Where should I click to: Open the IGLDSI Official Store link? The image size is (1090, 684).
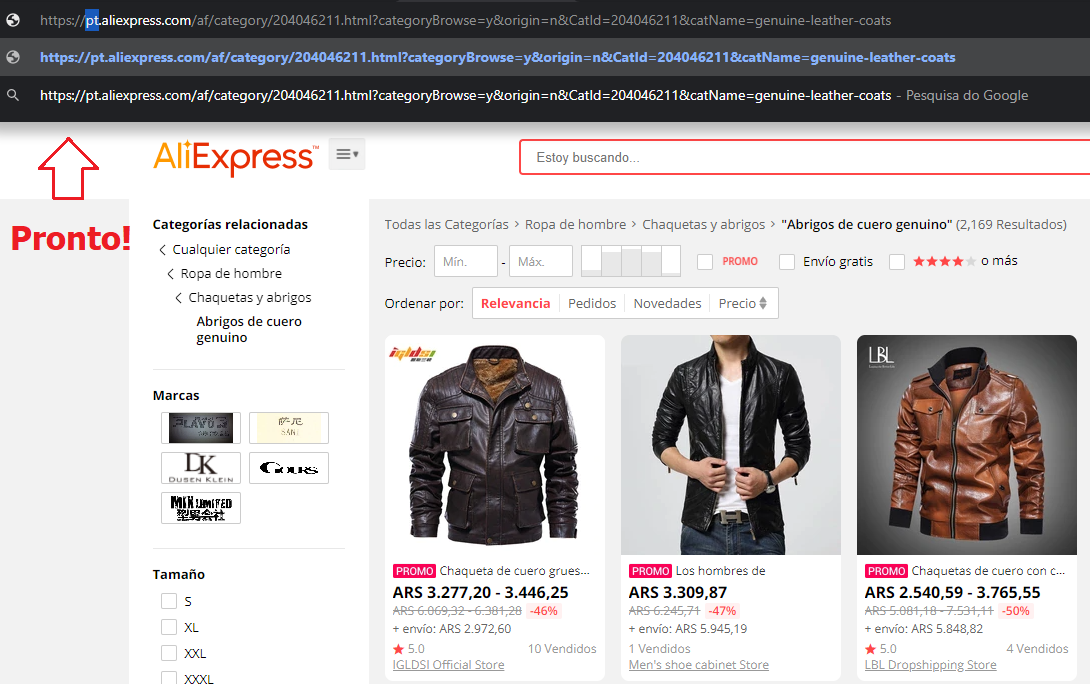tap(448, 664)
